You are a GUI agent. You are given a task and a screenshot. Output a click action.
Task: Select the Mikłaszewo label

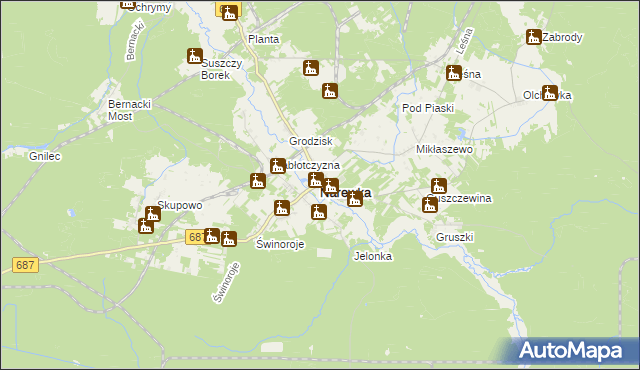tap(444, 149)
